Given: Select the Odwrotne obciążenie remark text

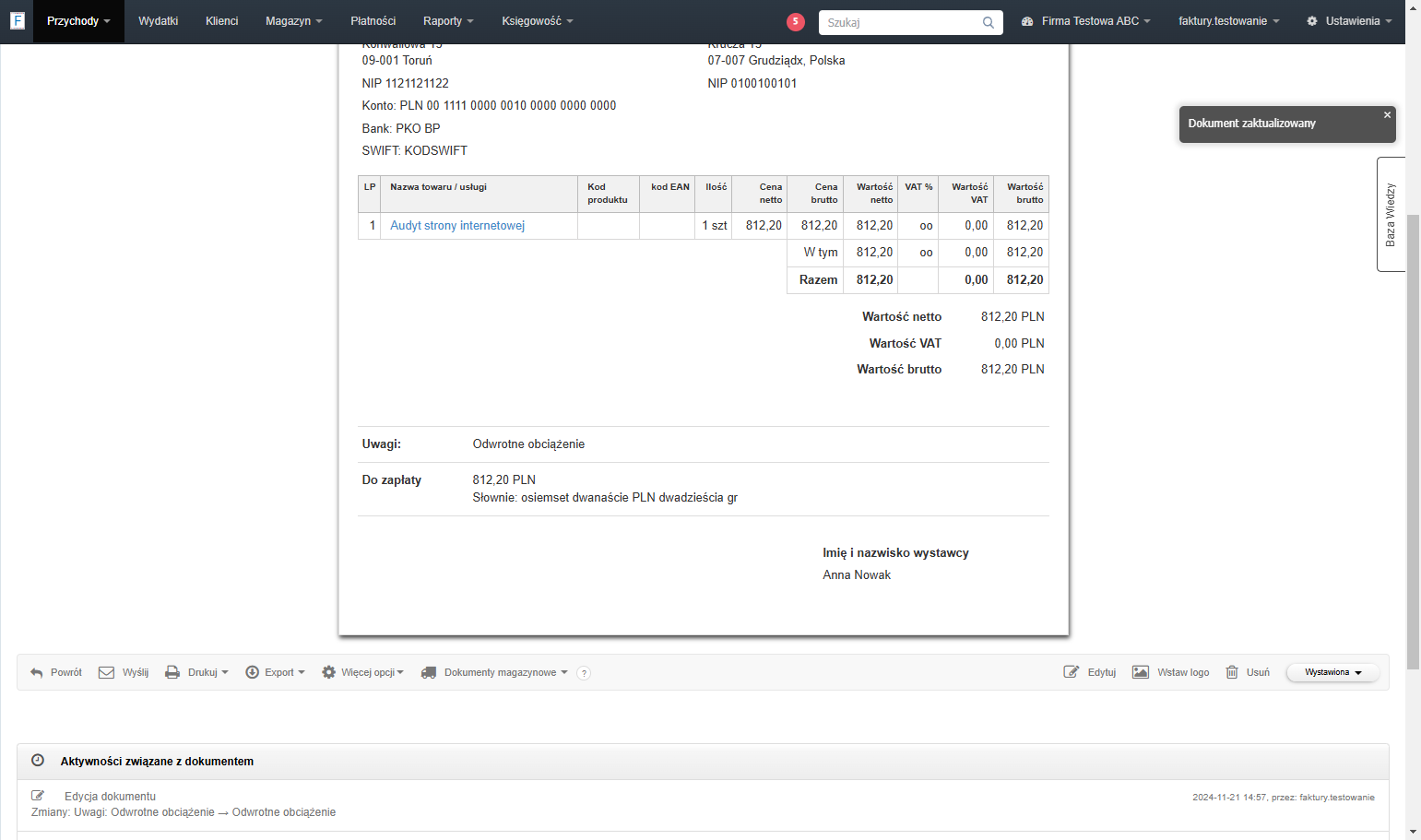Looking at the screenshot, I should point(528,444).
